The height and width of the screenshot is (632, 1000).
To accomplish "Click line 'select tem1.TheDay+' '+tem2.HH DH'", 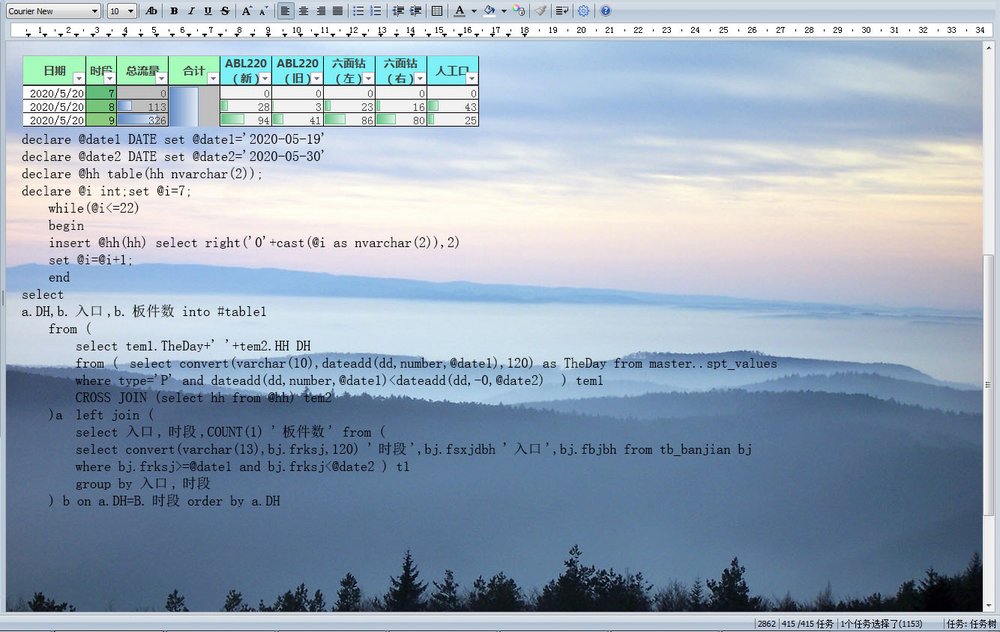I will click(193, 346).
